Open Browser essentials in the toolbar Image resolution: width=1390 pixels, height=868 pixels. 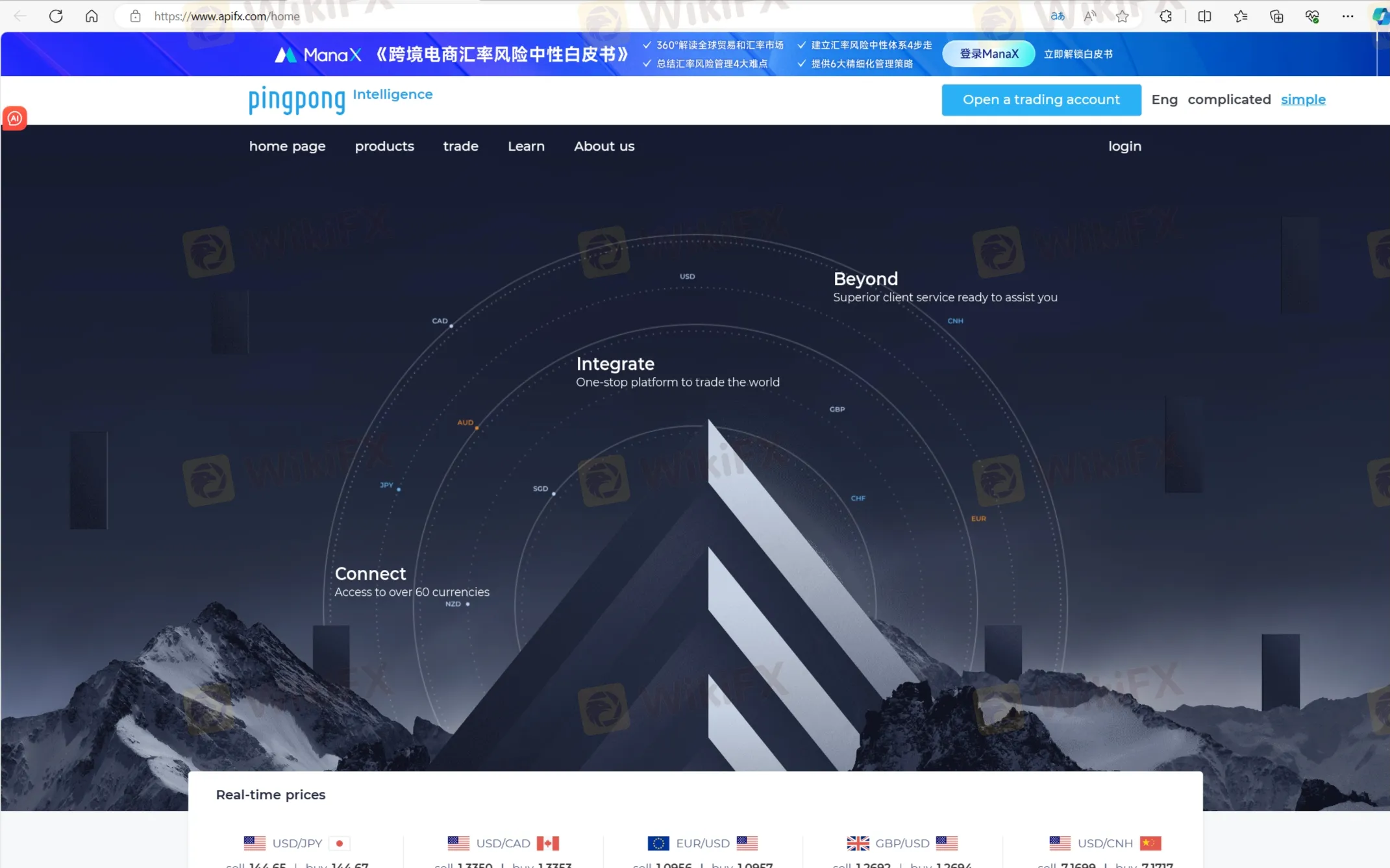pos(1312,16)
